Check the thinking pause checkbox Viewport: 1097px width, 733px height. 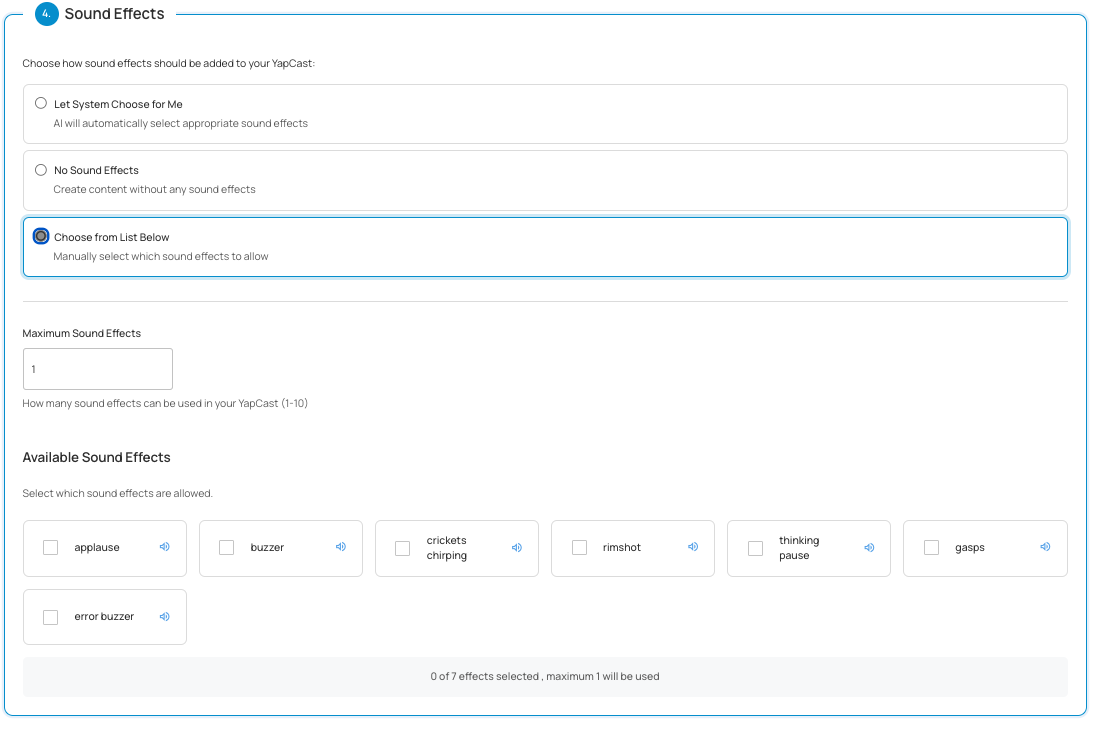pos(755,548)
